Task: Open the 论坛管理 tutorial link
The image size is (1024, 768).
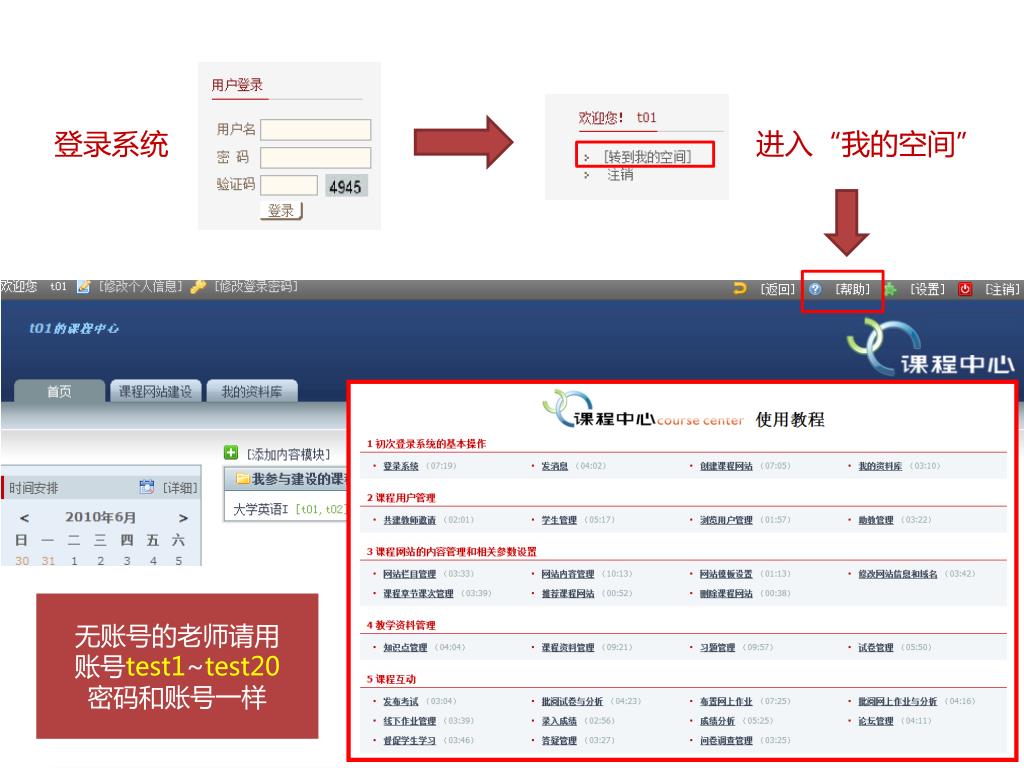Action: pos(876,721)
